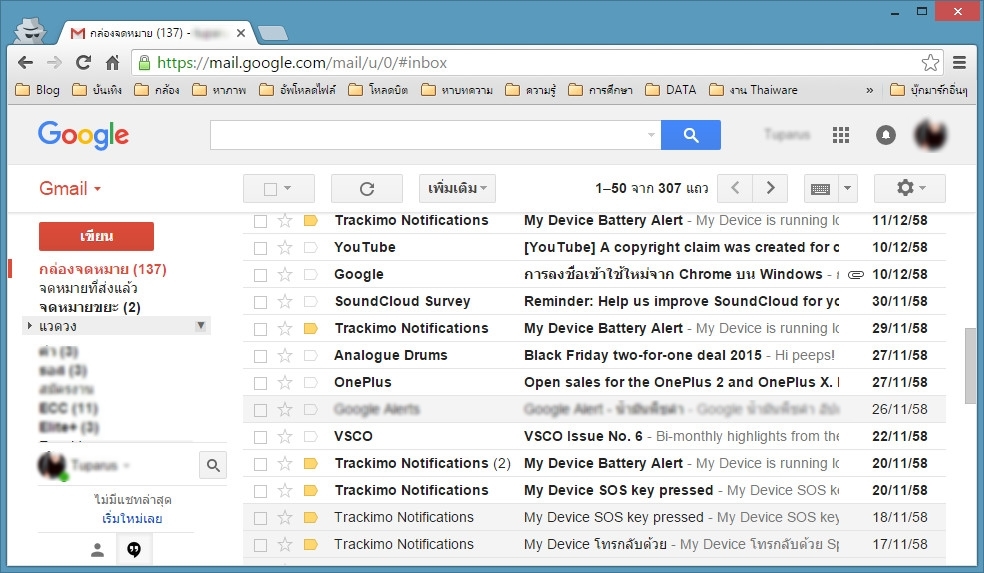Open the Gmail product switcher dropdown
This screenshot has height=573, width=984.
tap(70, 188)
